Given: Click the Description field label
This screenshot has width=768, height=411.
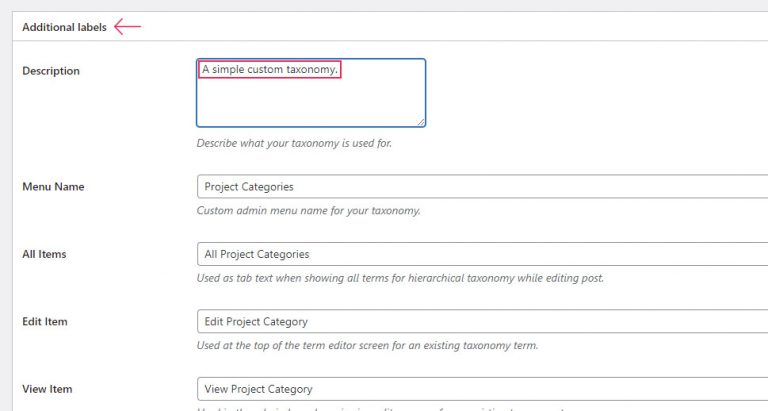Looking at the screenshot, I should point(51,71).
